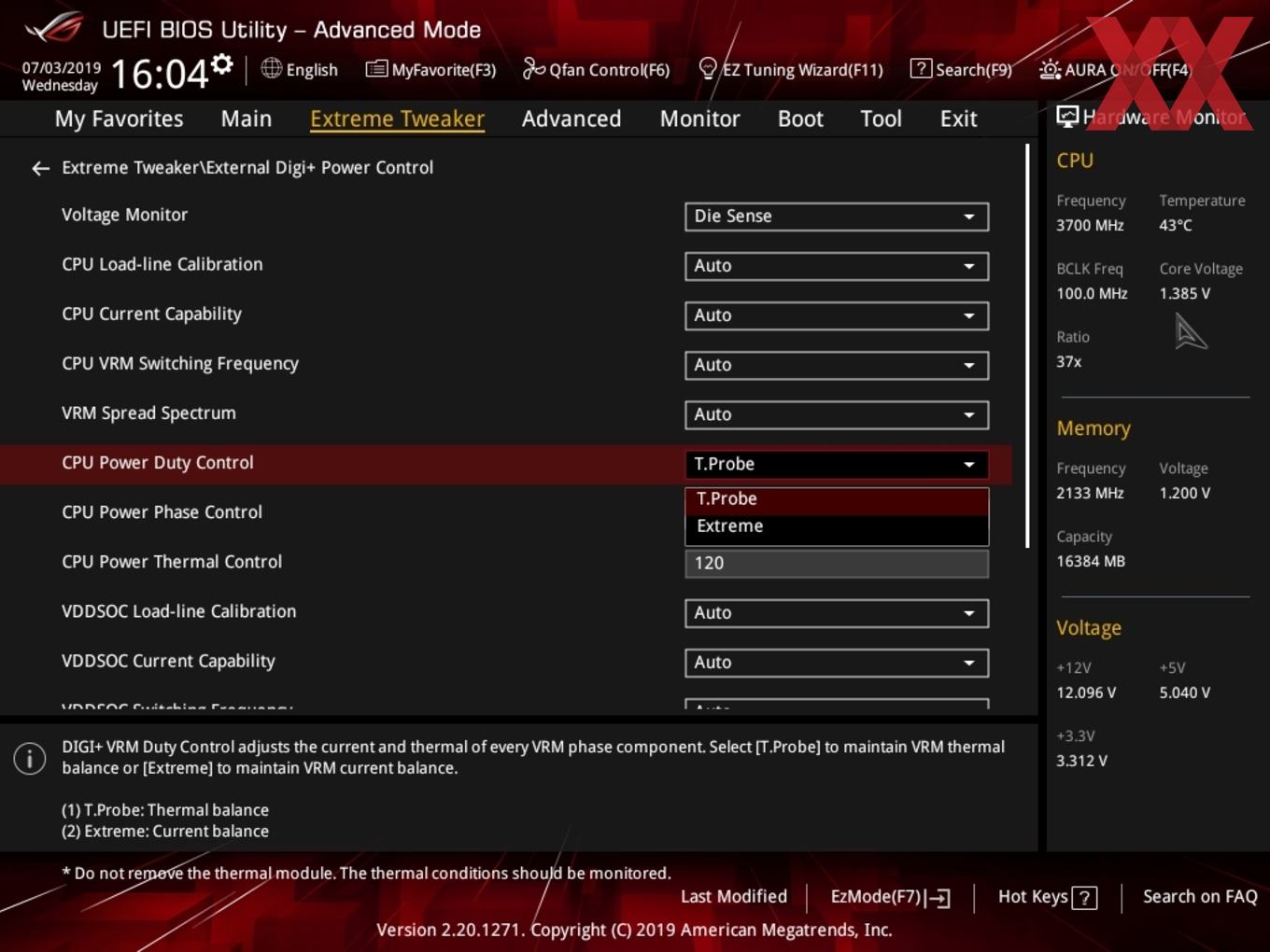Click the settings list scrollbar
Screen dimensions: 1270x952
point(1027,345)
